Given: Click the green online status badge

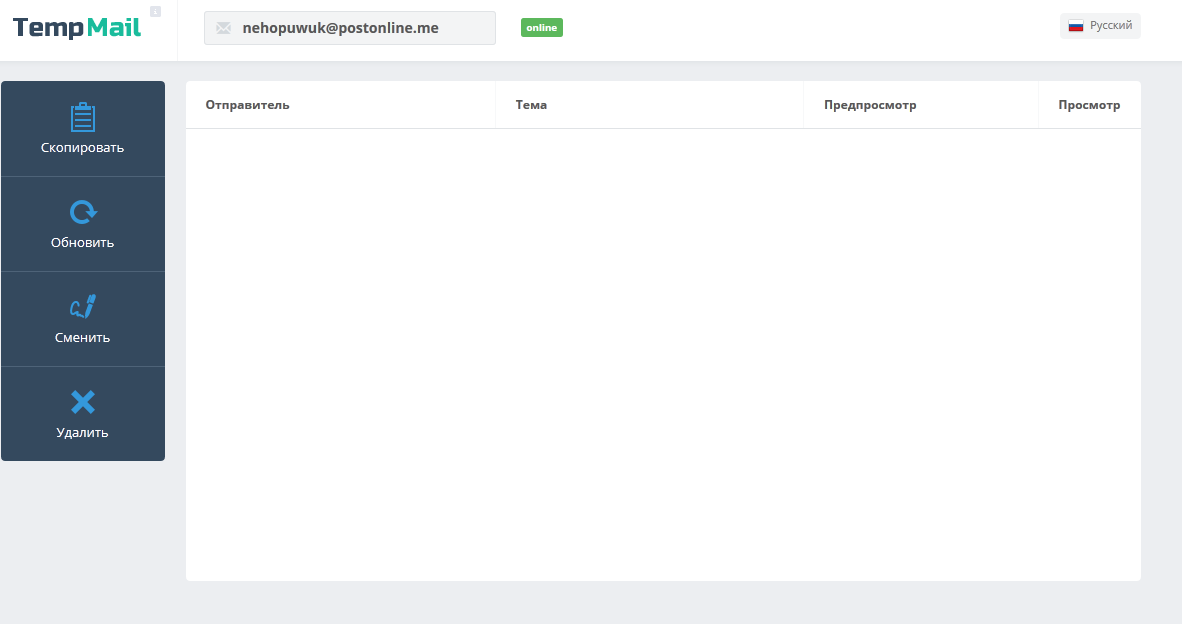Looking at the screenshot, I should pyautogui.click(x=541, y=28).
